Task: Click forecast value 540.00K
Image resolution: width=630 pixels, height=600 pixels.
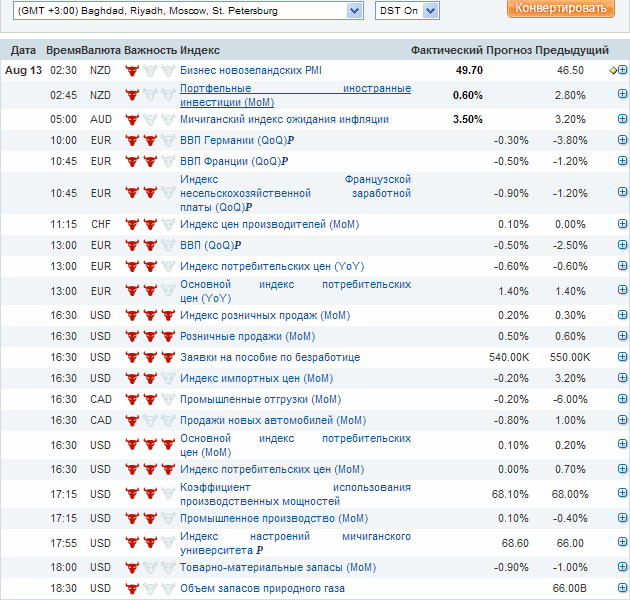Action: (x=509, y=357)
